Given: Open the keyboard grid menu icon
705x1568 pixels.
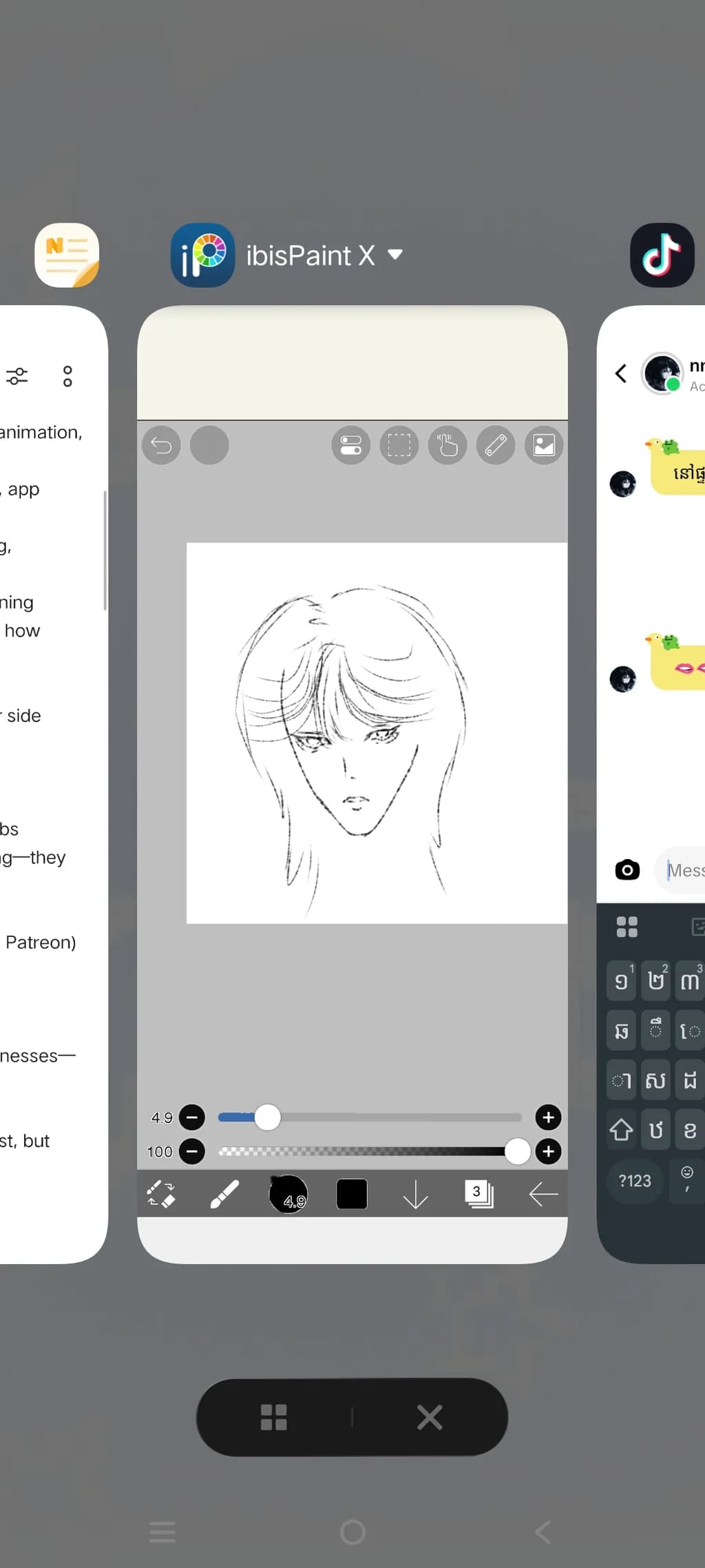Looking at the screenshot, I should point(627,927).
